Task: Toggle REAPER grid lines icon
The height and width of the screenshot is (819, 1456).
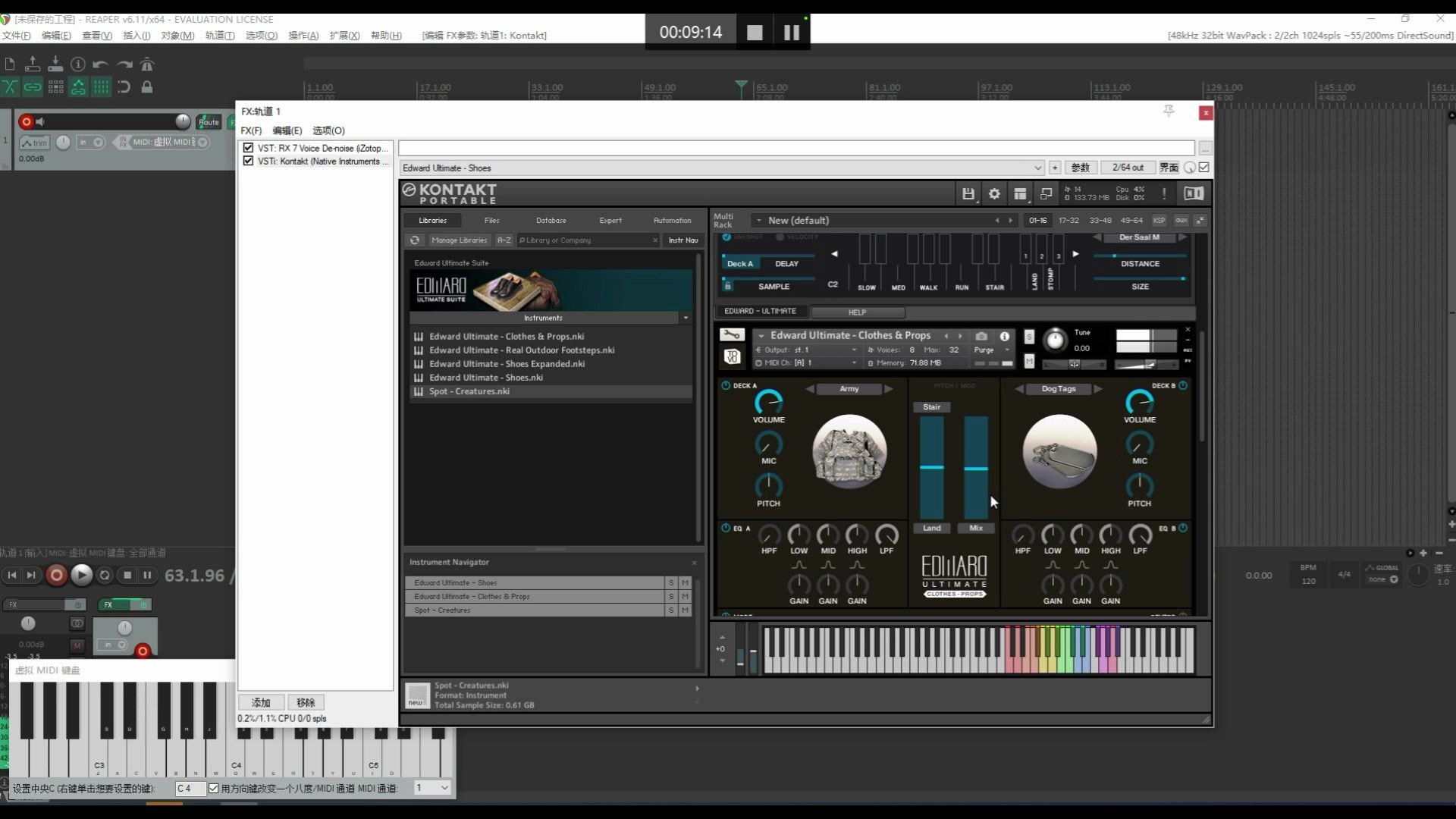Action: (101, 87)
